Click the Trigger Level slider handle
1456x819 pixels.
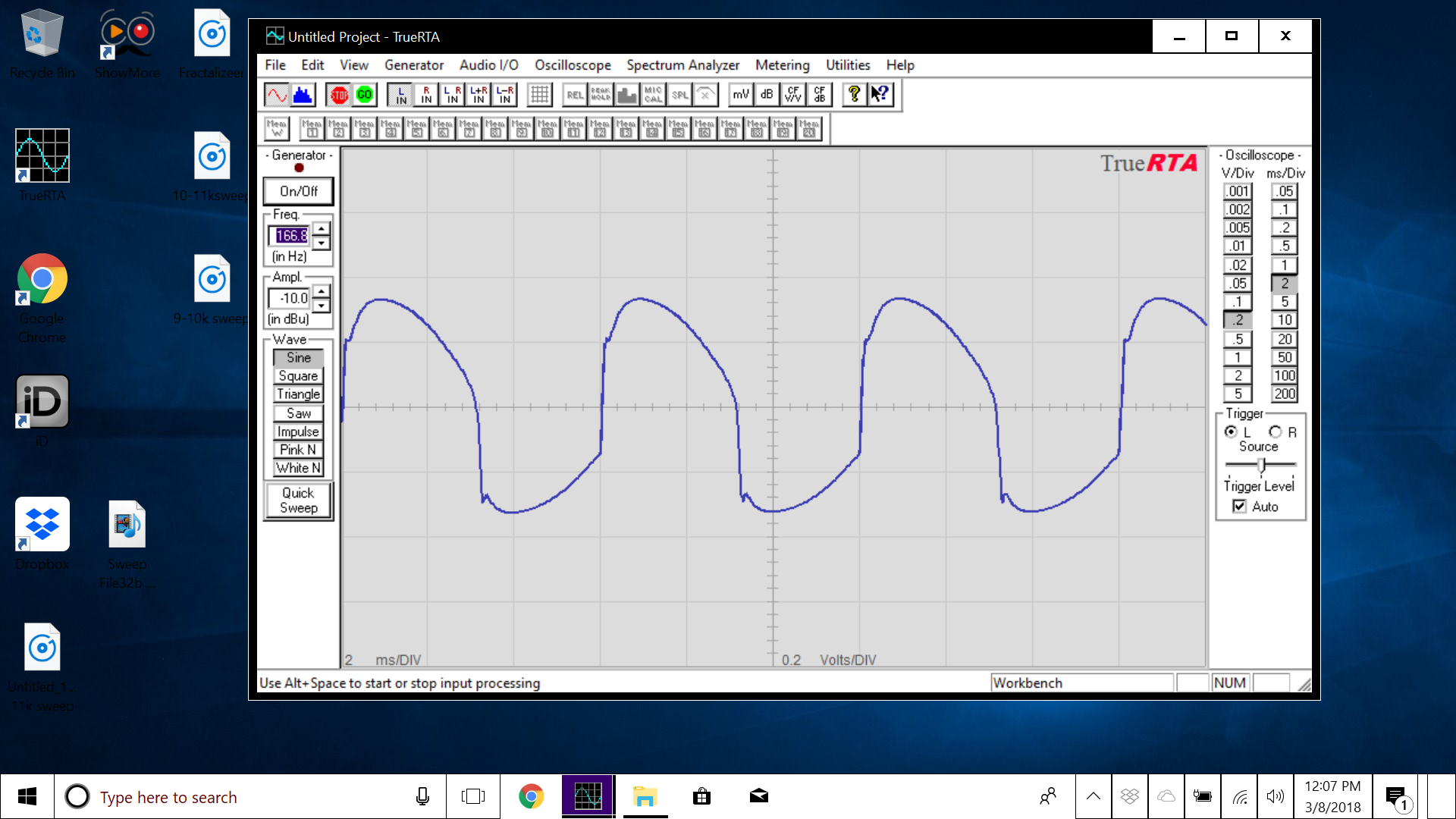pos(1261,464)
